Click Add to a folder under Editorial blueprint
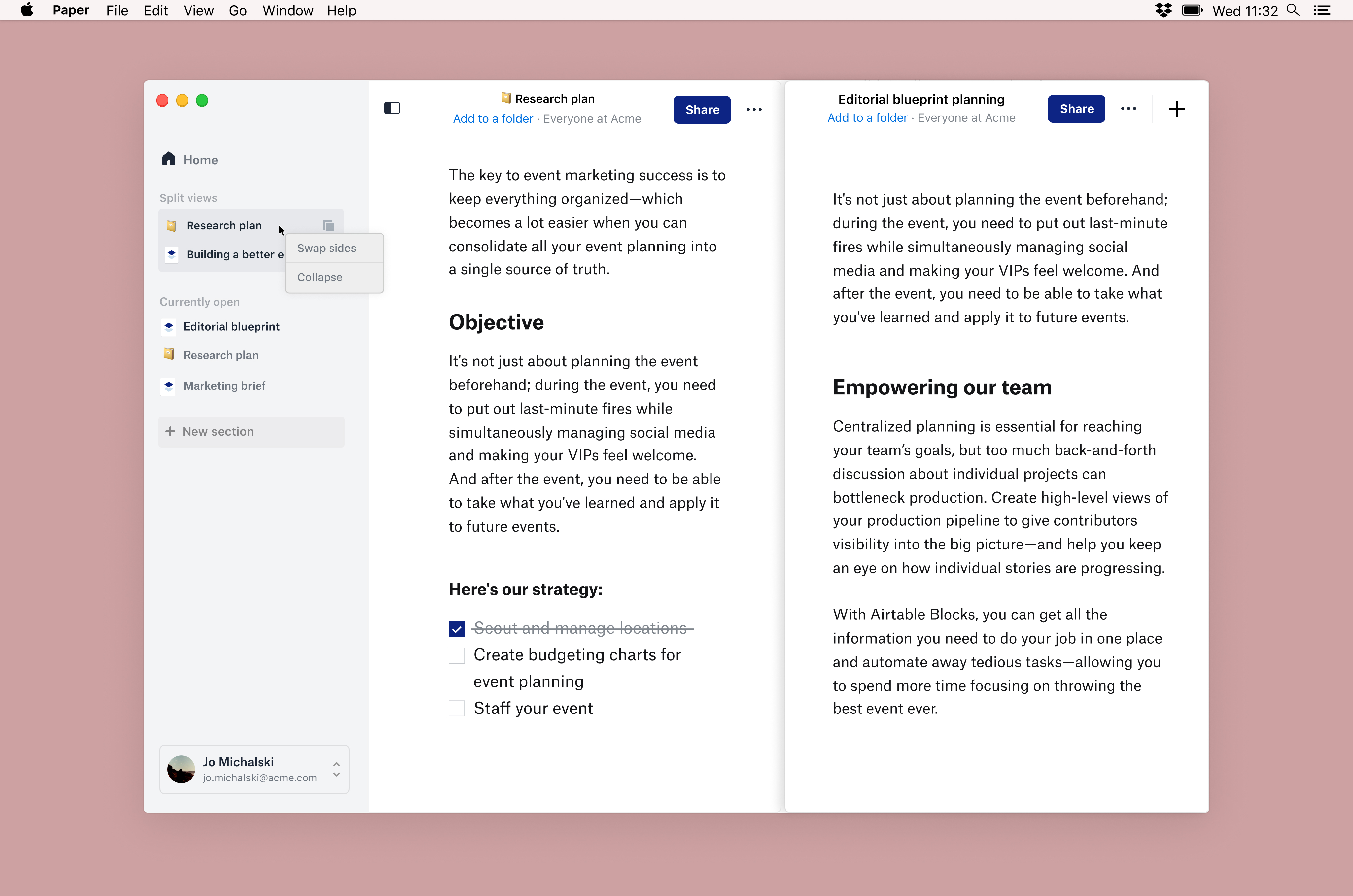Viewport: 1353px width, 896px height. point(867,118)
